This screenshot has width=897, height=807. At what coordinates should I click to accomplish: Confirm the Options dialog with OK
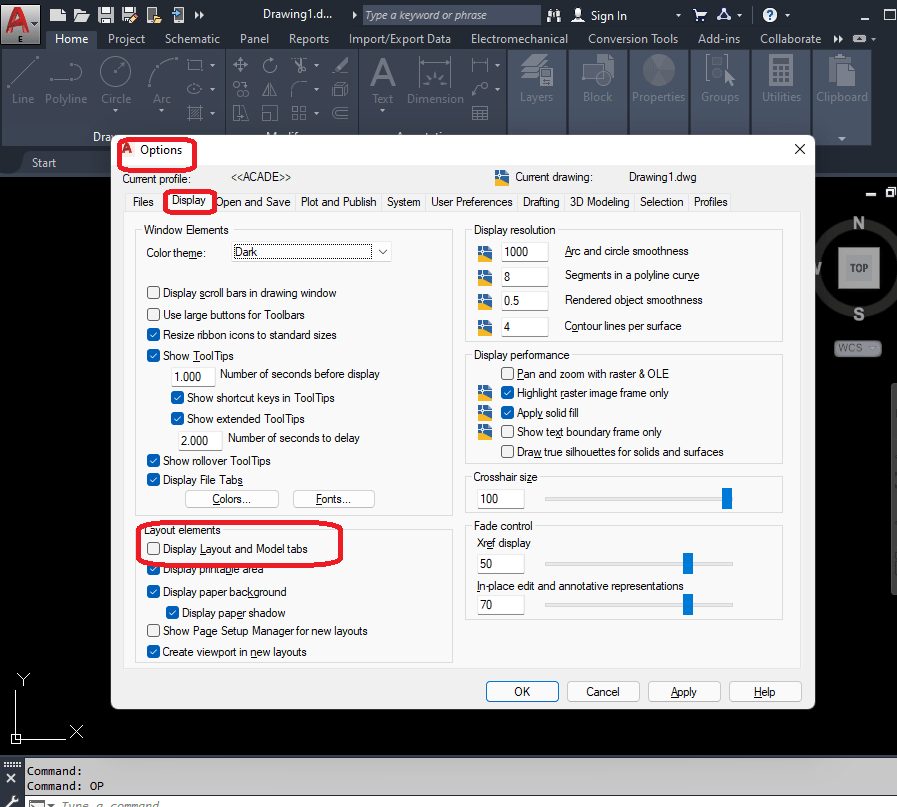pyautogui.click(x=522, y=691)
